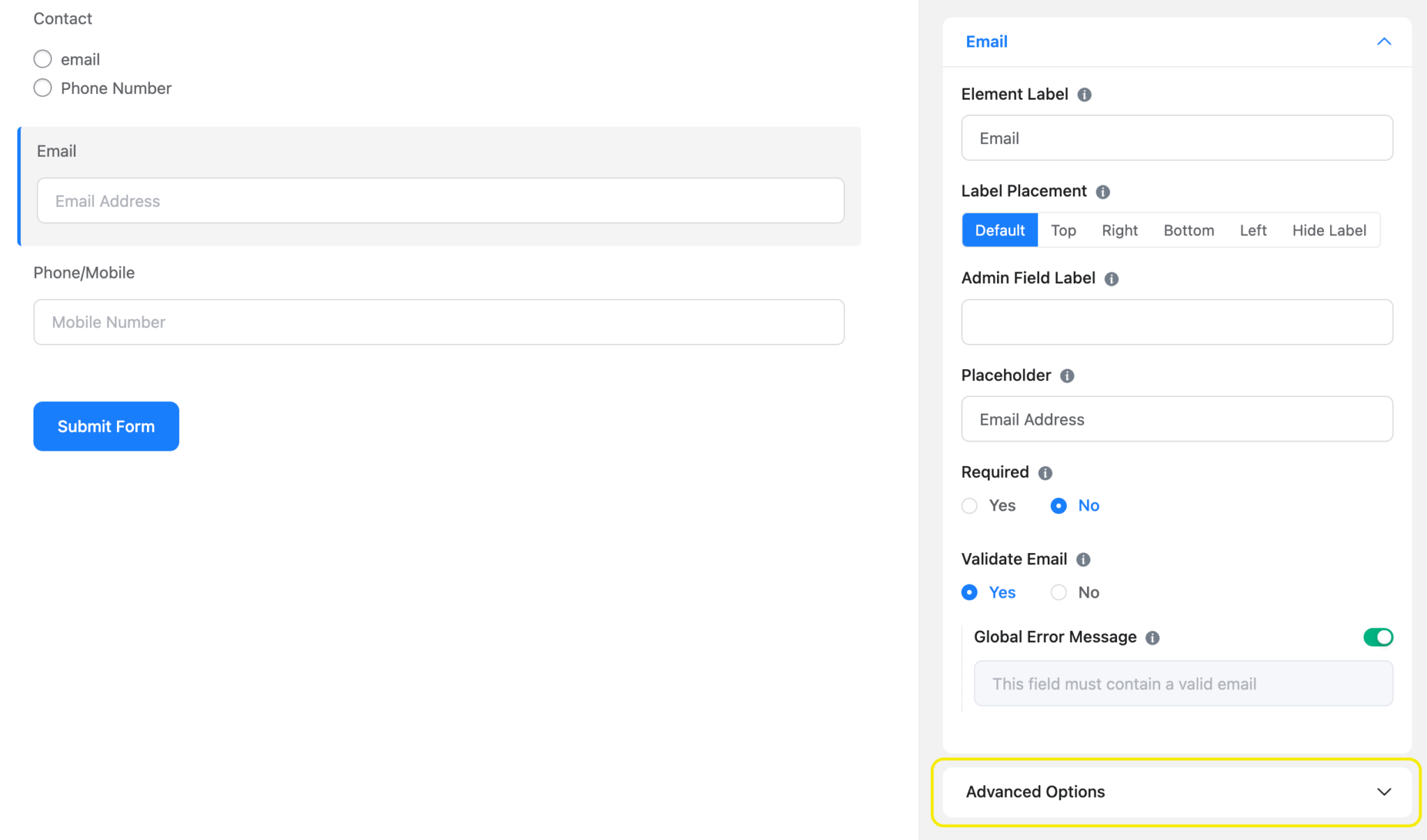Collapse the Email settings panel chevron
1427x840 pixels.
point(1384,42)
